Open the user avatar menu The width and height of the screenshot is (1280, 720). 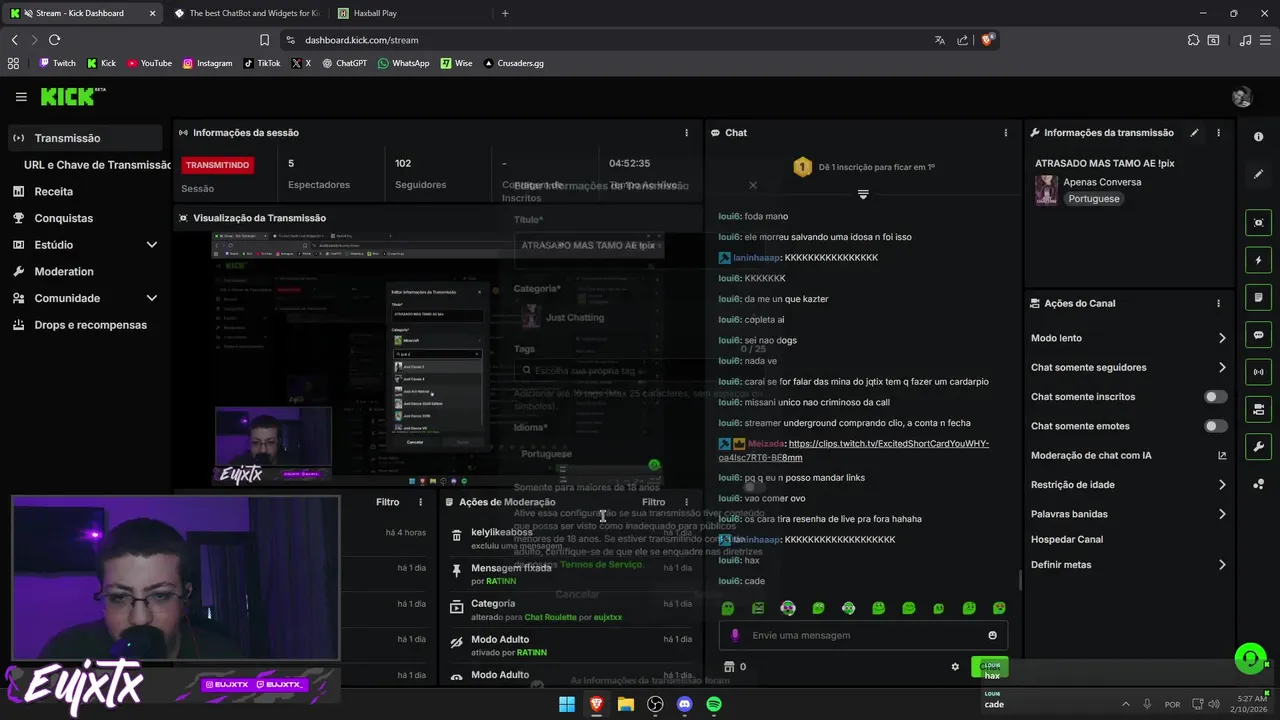point(1242,97)
